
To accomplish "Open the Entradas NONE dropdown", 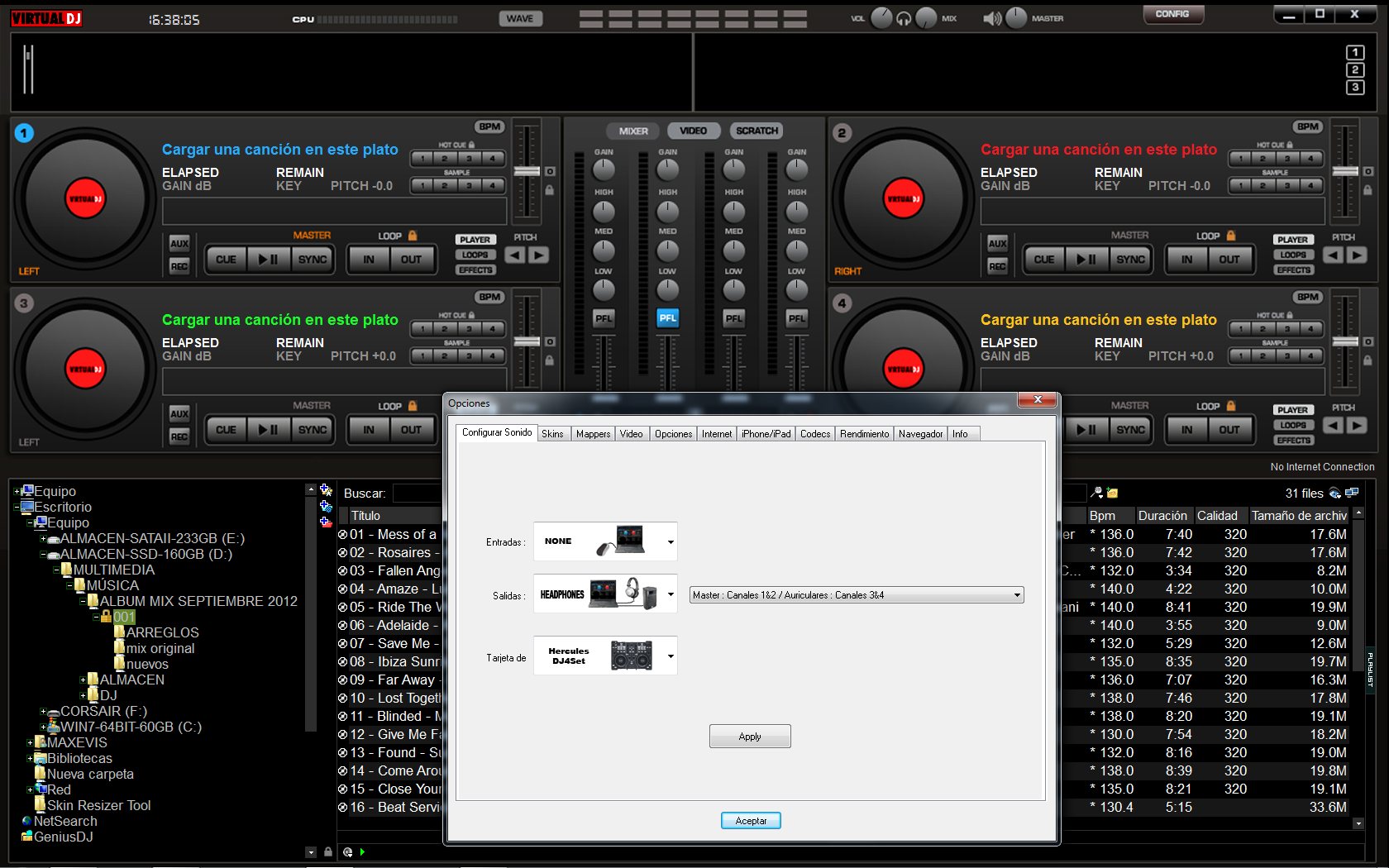I will (x=670, y=541).
